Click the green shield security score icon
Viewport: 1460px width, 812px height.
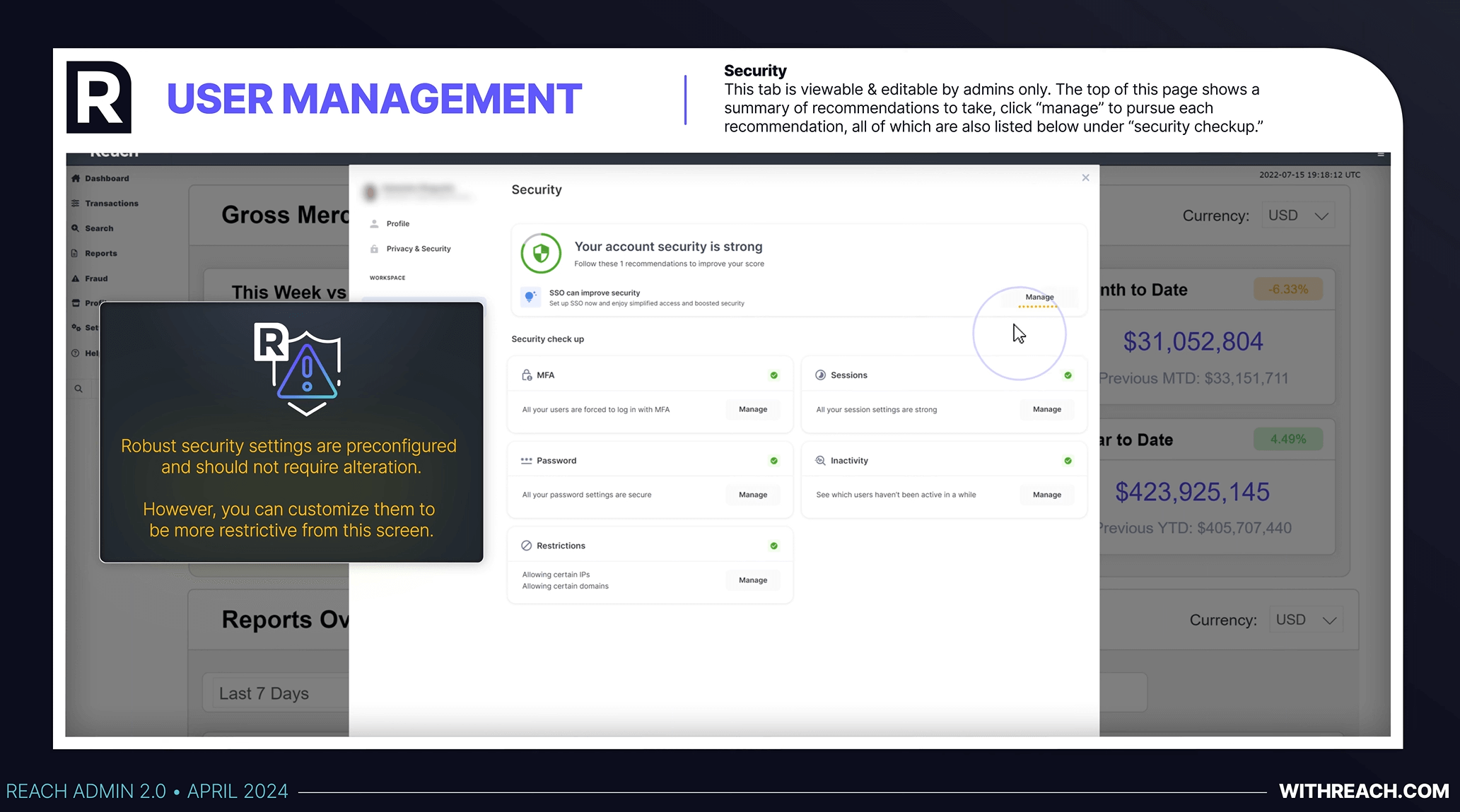541,253
